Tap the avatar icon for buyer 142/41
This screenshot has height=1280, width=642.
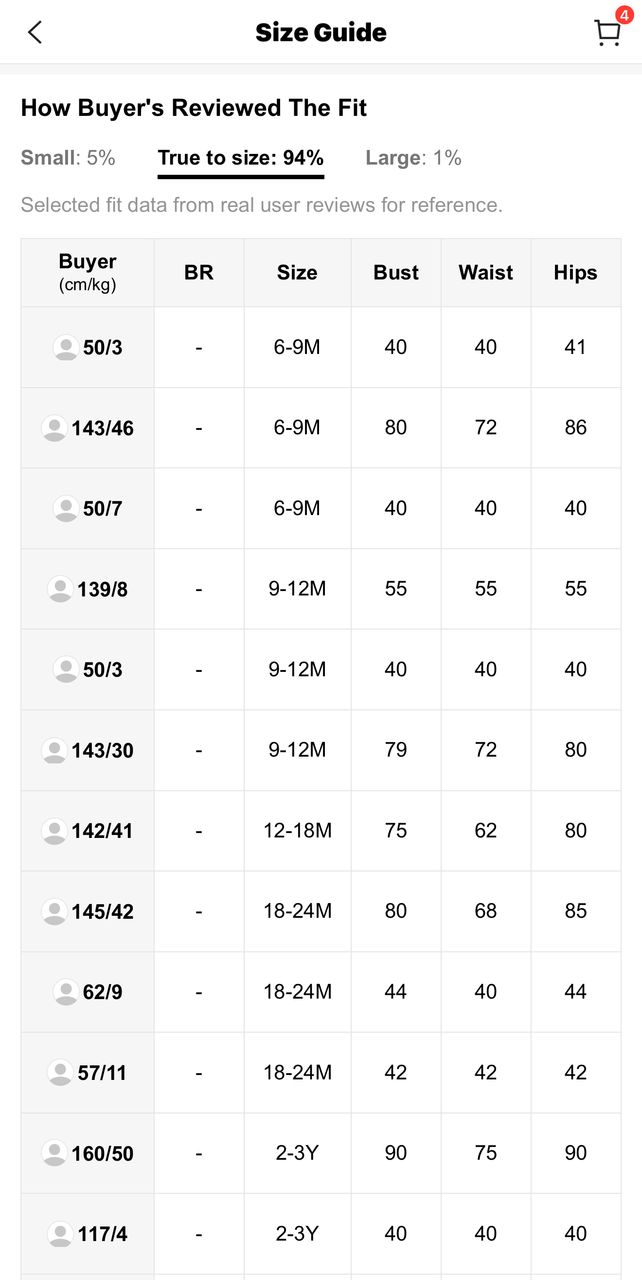[54, 830]
